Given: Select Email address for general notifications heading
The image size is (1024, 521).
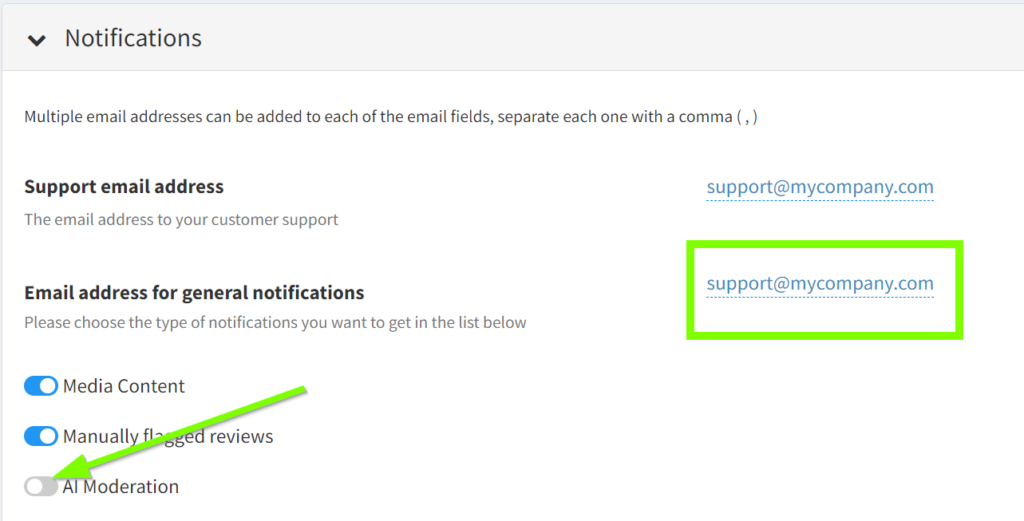Looking at the screenshot, I should coord(194,293).
